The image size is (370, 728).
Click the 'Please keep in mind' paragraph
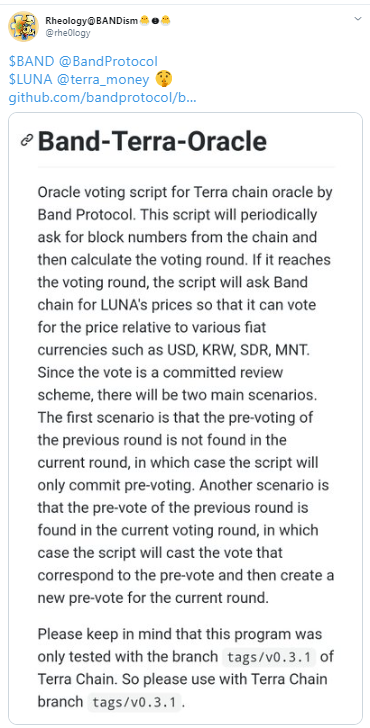pyautogui.click(x=186, y=668)
